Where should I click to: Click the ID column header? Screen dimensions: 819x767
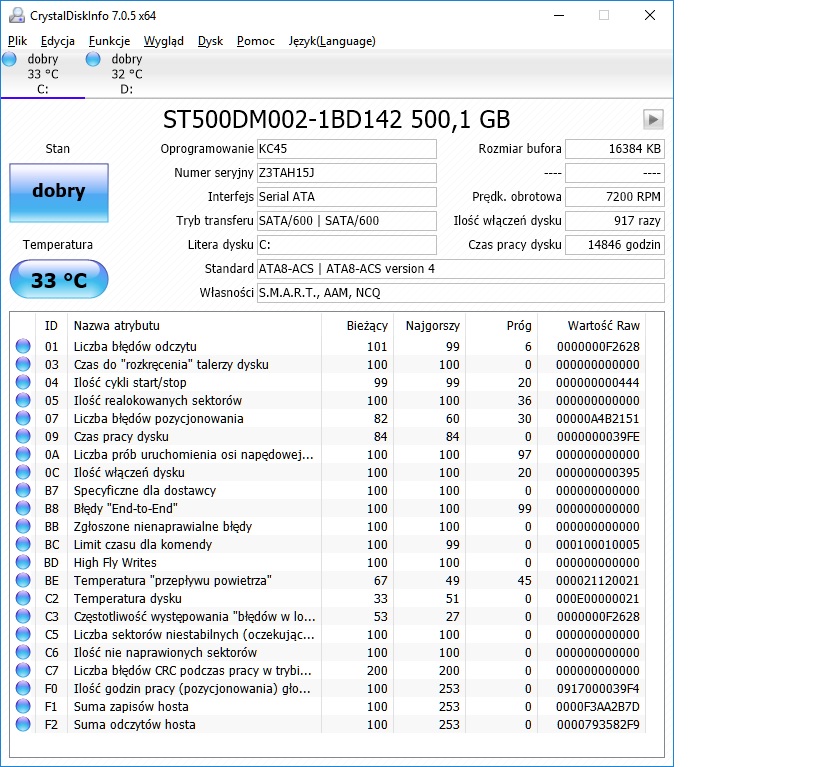tap(51, 326)
